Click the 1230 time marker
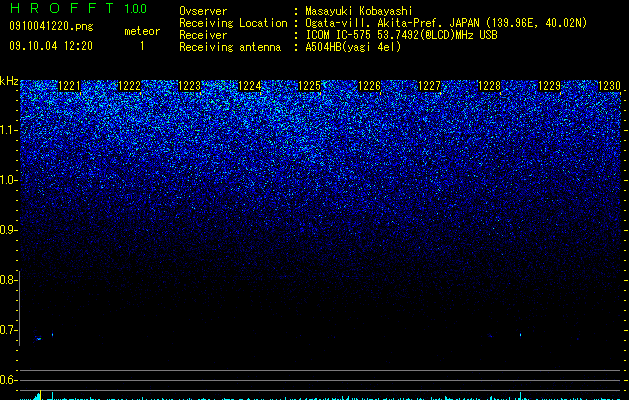 click(609, 86)
